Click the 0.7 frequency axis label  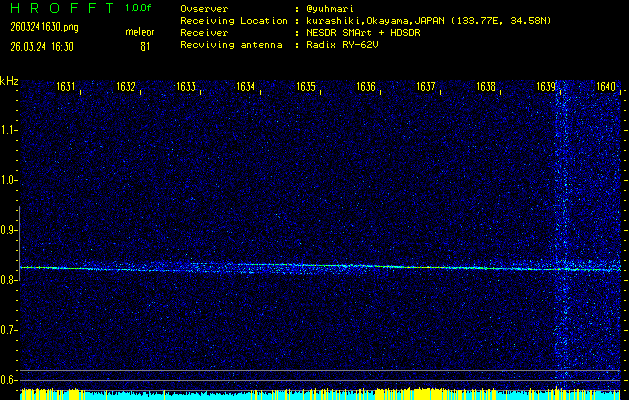(x=9, y=330)
